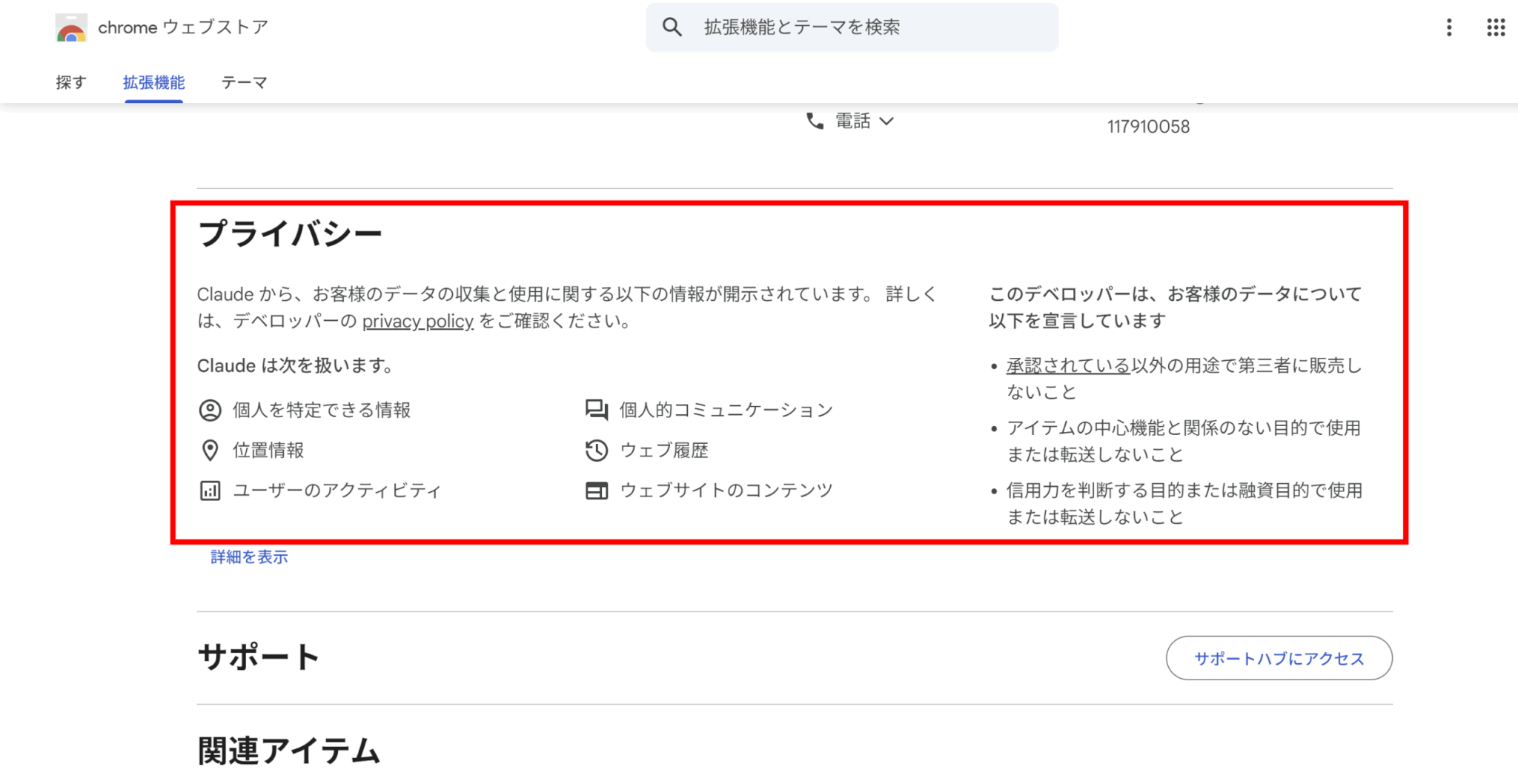Screen dimensions: 1518x784
Task: Open the Google apps grid launcher
Action: click(1496, 27)
